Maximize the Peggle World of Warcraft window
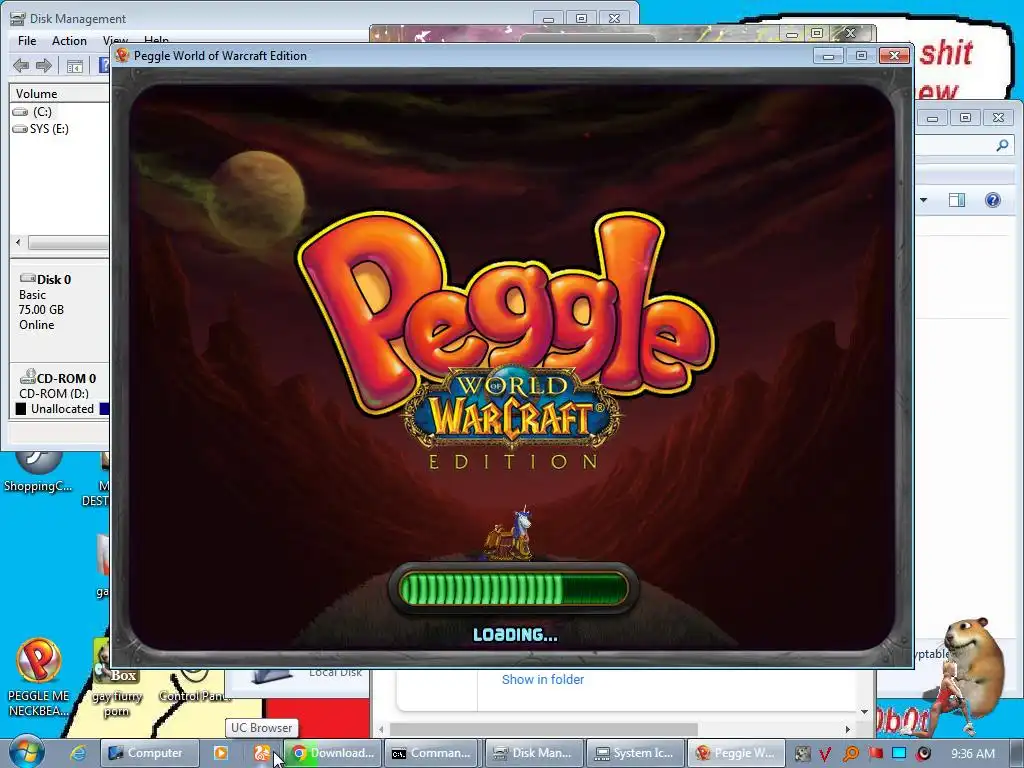 pos(861,56)
